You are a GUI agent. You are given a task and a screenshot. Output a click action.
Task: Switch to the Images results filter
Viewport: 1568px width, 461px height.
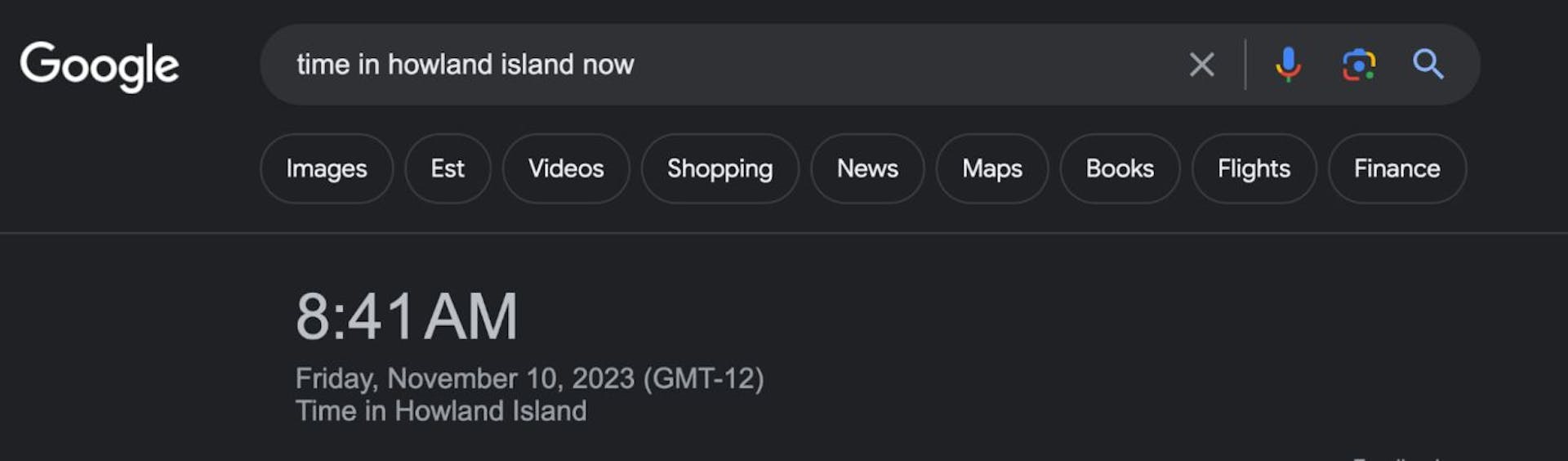tap(326, 168)
